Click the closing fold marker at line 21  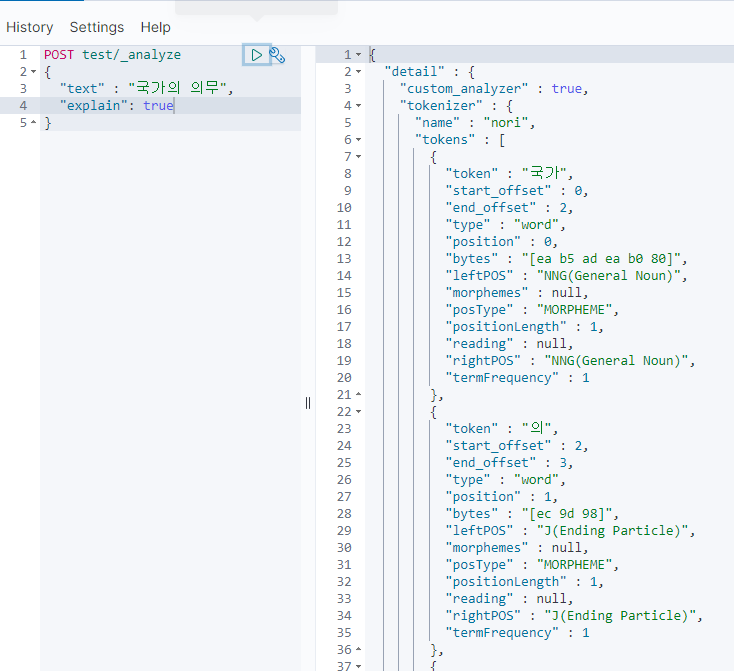[x=359, y=395]
